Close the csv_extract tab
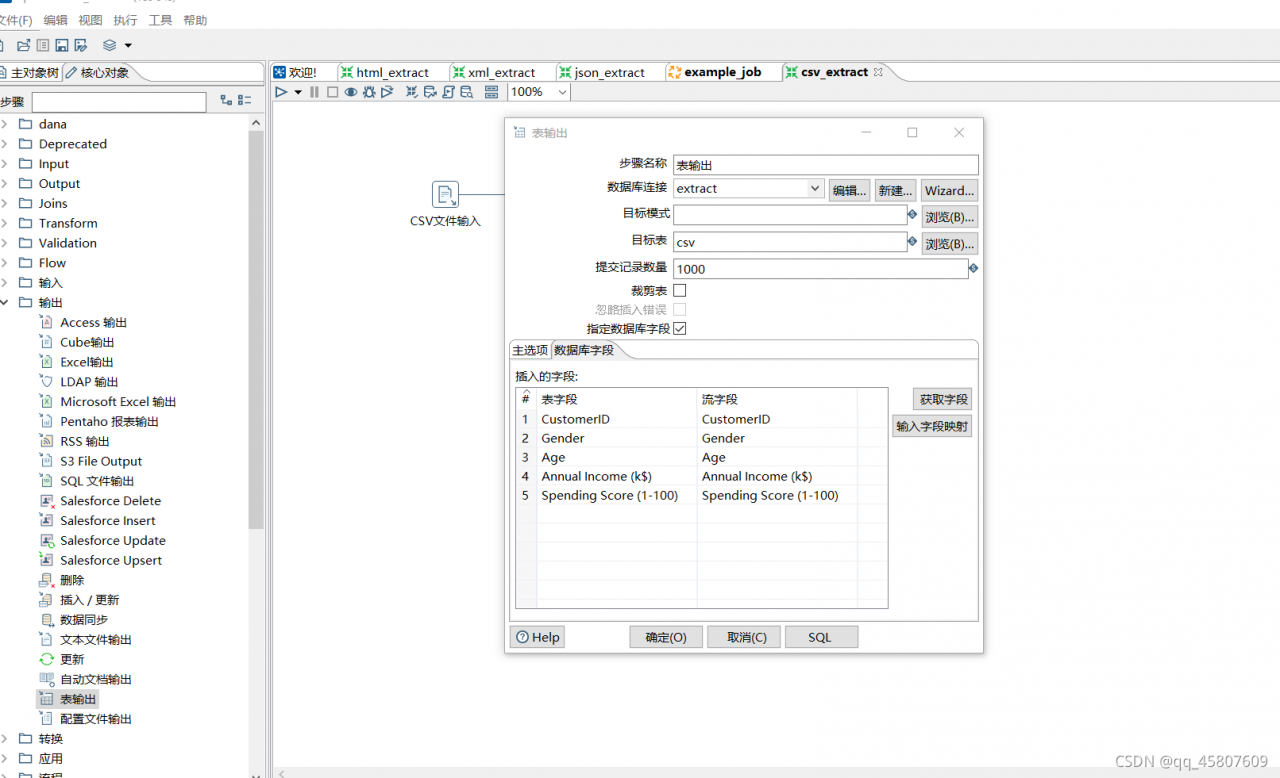This screenshot has width=1280, height=778. [x=878, y=72]
